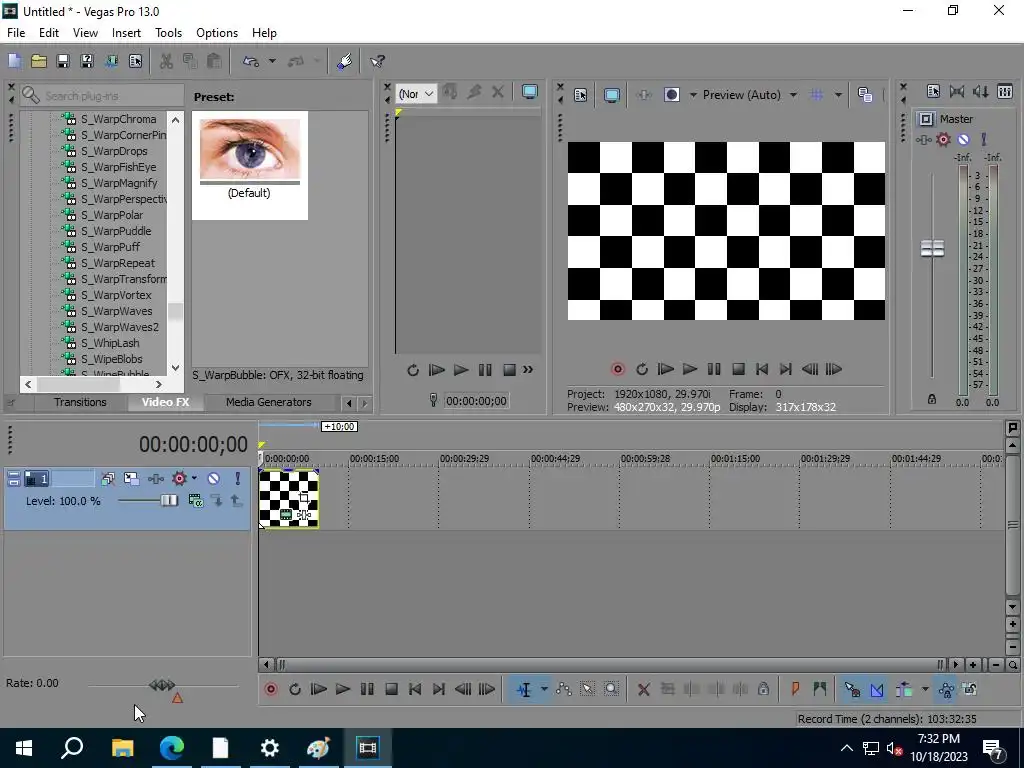Select S_WarpChroma in plug-in list
The width and height of the screenshot is (1024, 768).
coord(118,119)
